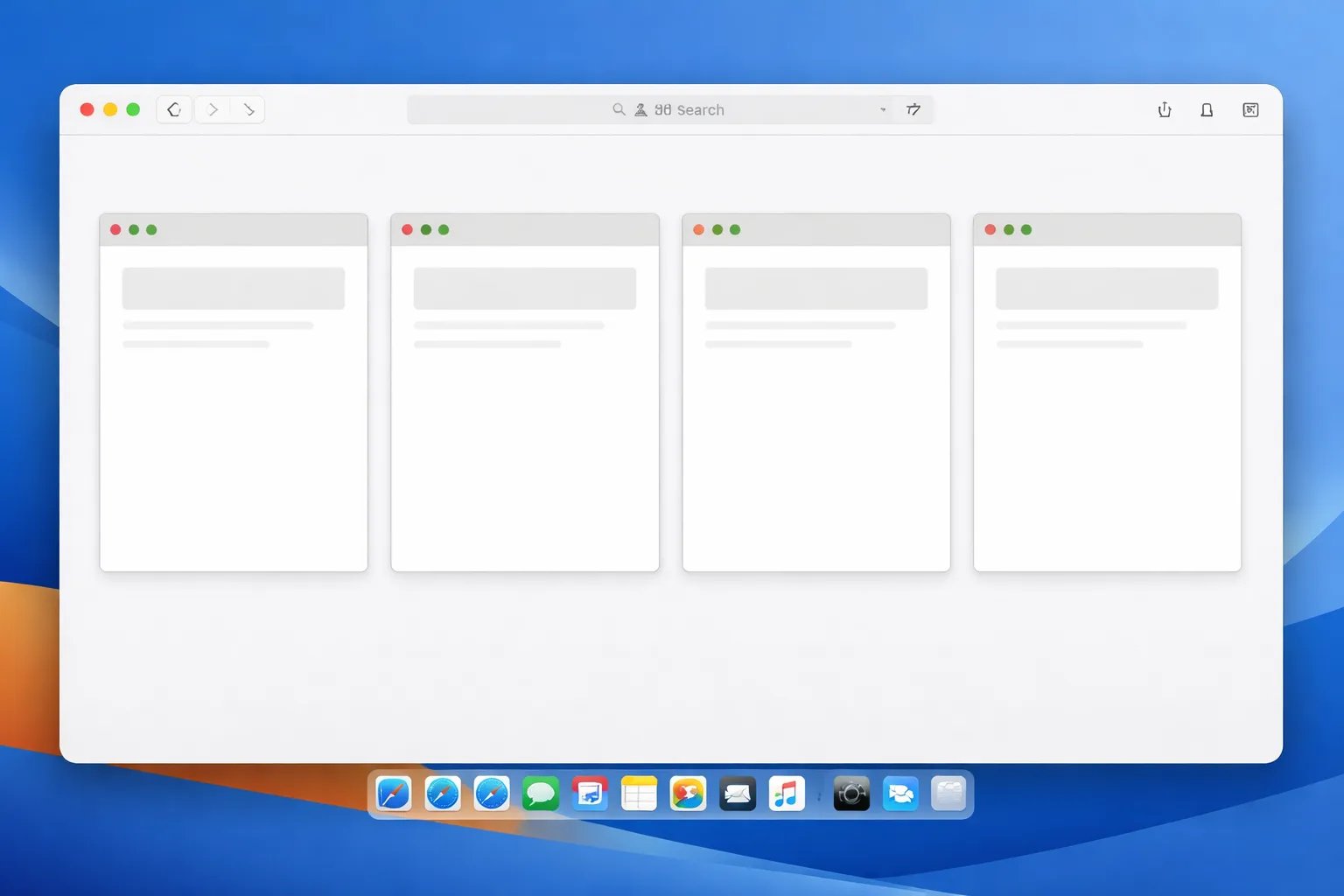Open the rightmost window thumbnail card
Image resolution: width=1344 pixels, height=896 pixels.
(x=1107, y=392)
